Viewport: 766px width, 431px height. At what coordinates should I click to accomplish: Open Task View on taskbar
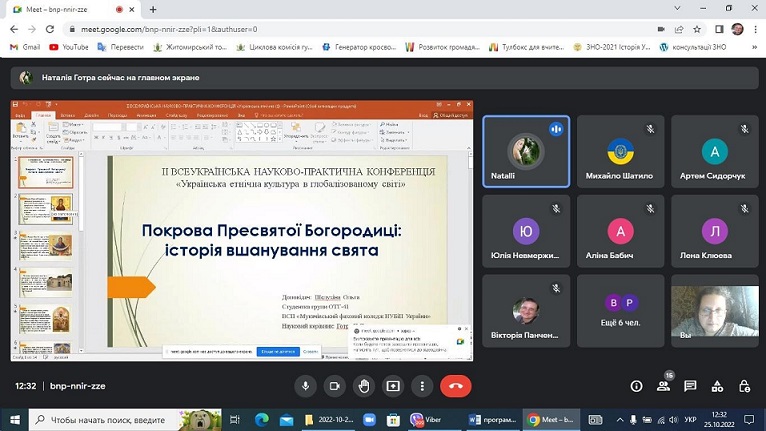click(235, 420)
